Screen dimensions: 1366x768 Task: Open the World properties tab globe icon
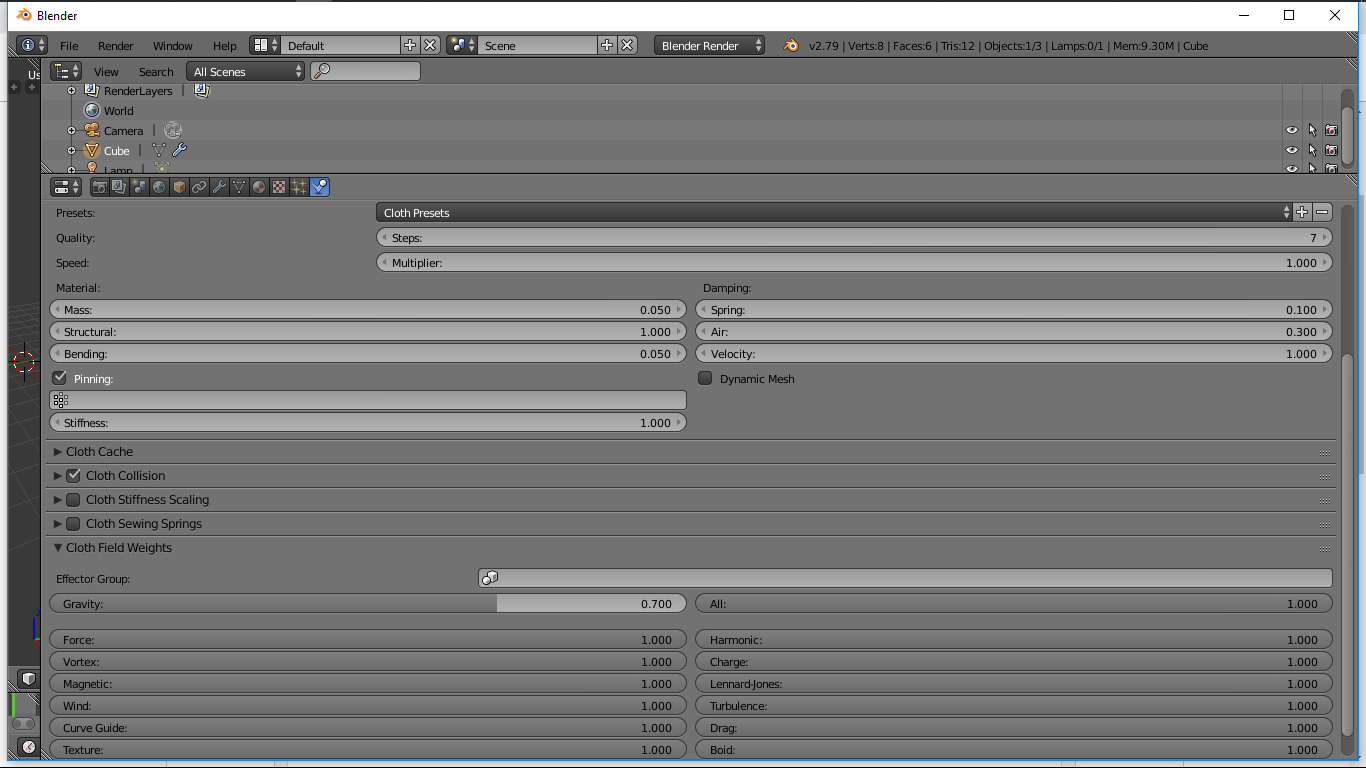(159, 187)
